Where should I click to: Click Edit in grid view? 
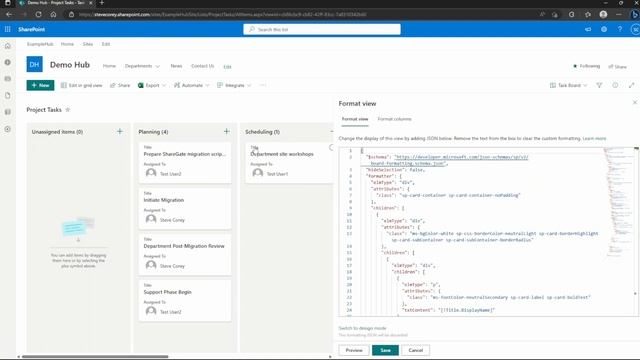point(82,85)
